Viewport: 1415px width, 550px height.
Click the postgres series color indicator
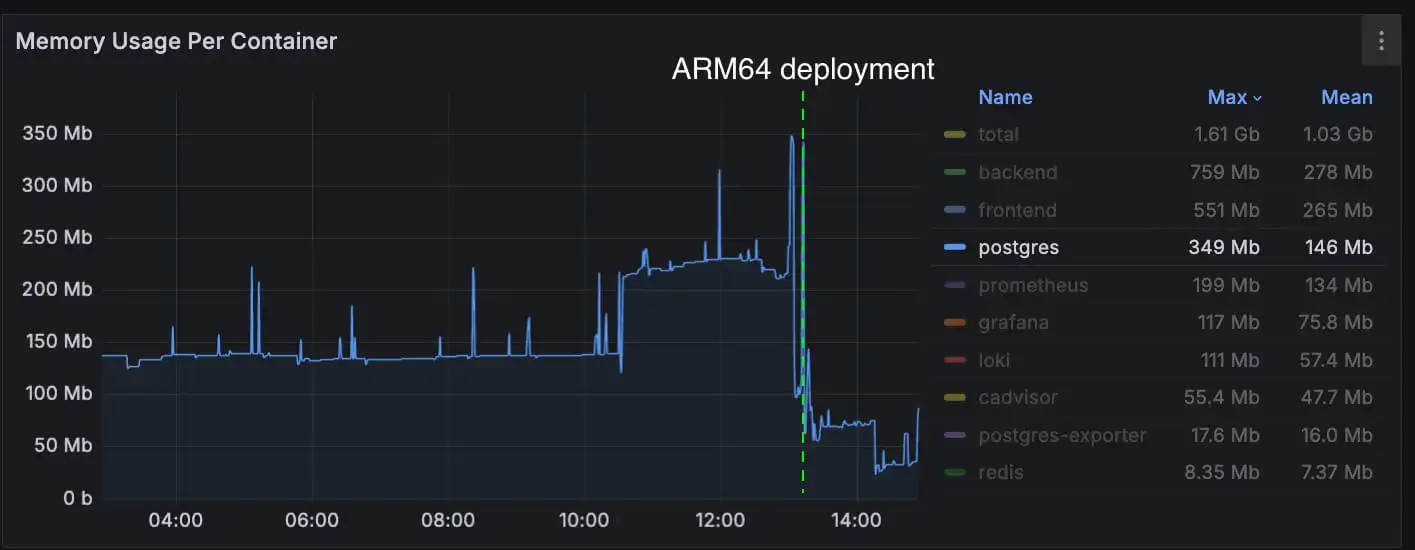(x=954, y=247)
